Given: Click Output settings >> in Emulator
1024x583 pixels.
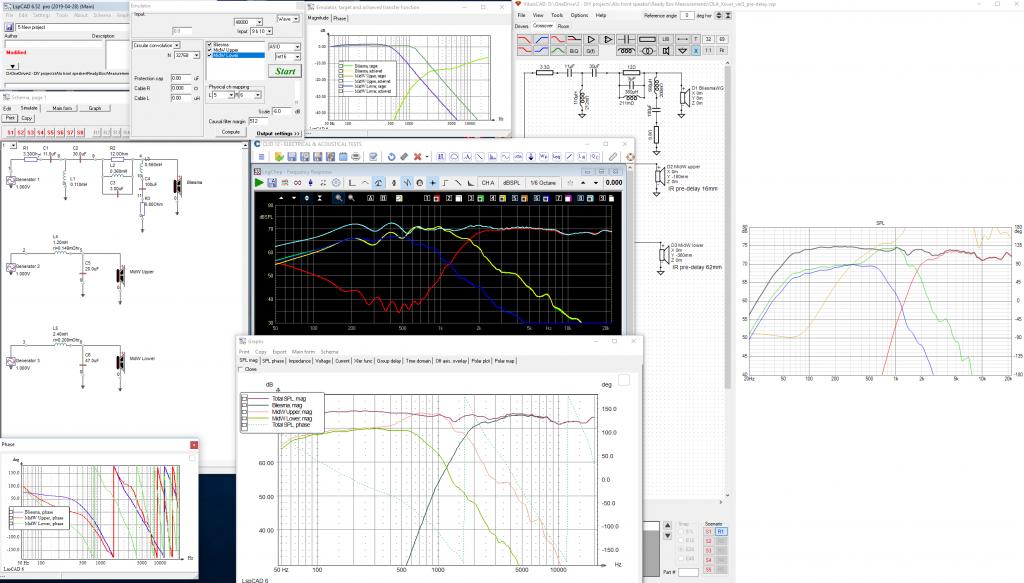Looking at the screenshot, I should pos(279,133).
